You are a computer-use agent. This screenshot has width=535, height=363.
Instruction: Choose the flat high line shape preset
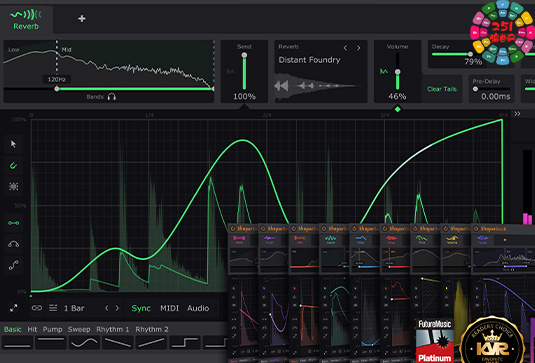[51, 342]
